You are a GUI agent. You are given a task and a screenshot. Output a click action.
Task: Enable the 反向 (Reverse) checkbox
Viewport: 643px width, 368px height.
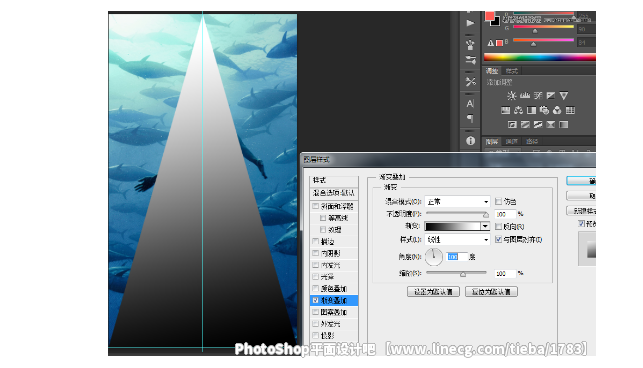point(498,226)
